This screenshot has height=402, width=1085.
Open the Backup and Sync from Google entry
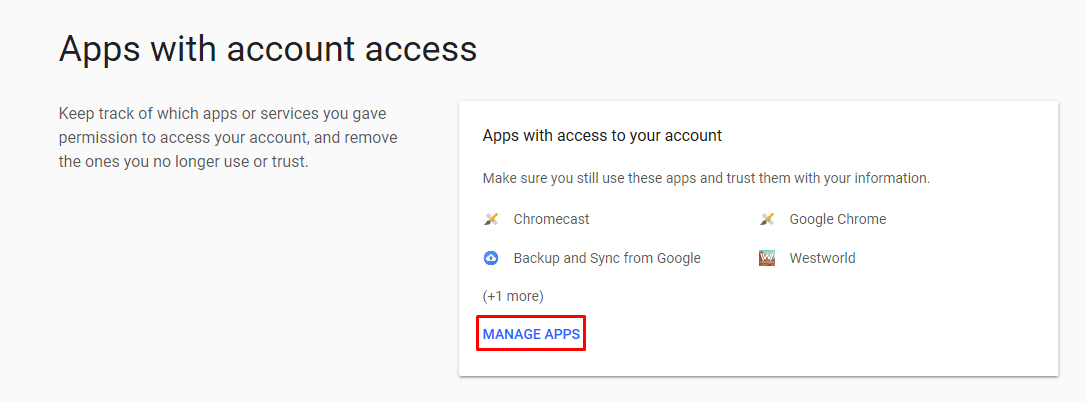click(606, 258)
